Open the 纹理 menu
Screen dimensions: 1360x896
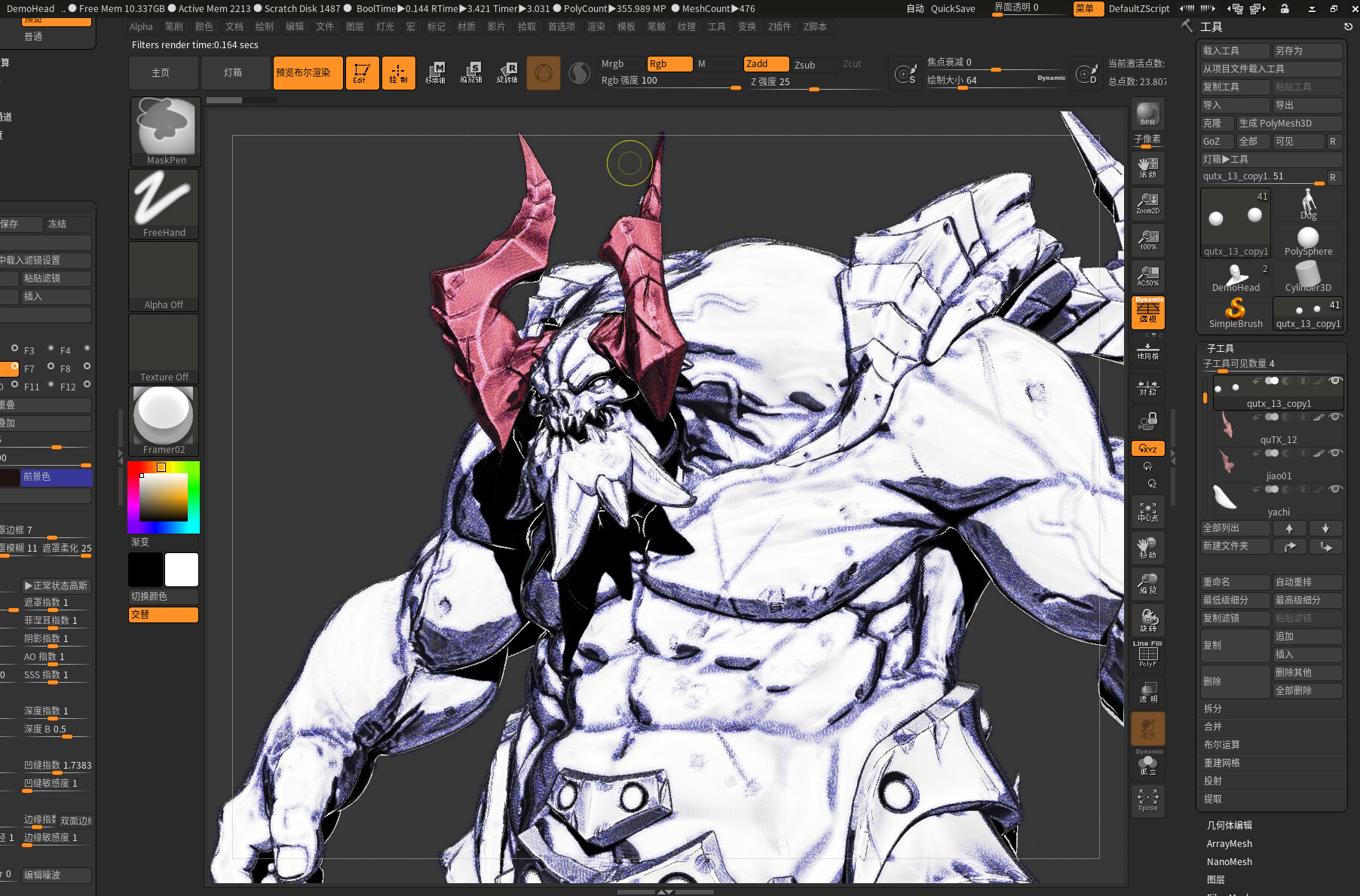(687, 26)
